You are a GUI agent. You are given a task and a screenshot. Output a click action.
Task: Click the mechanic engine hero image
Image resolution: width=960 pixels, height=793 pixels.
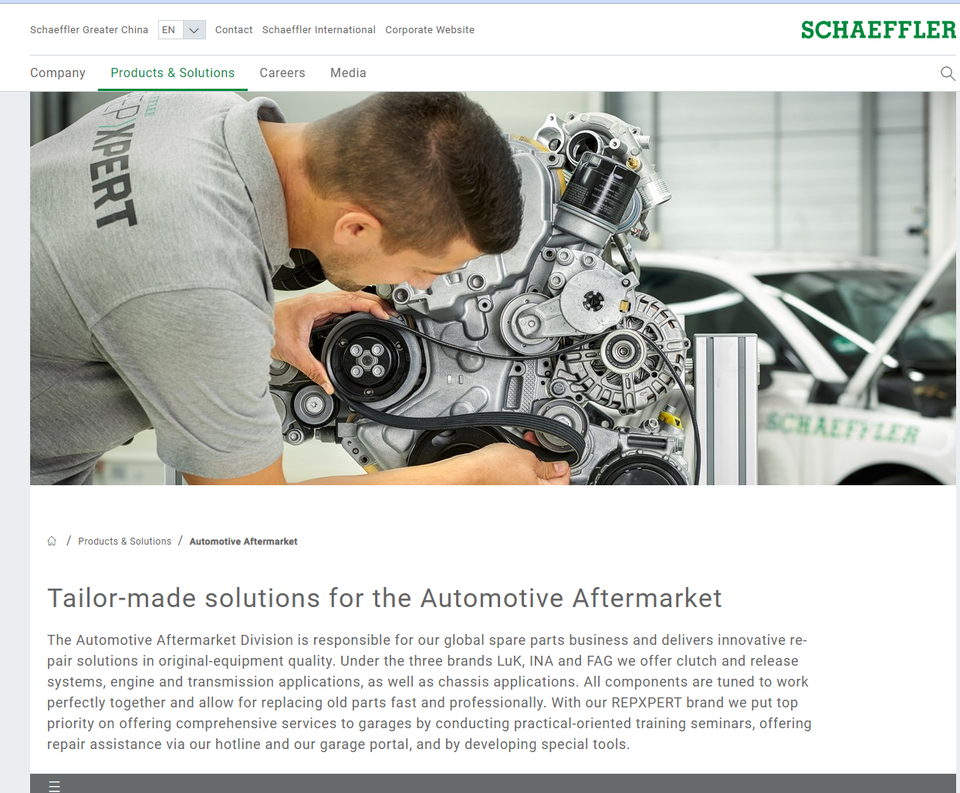coord(493,288)
